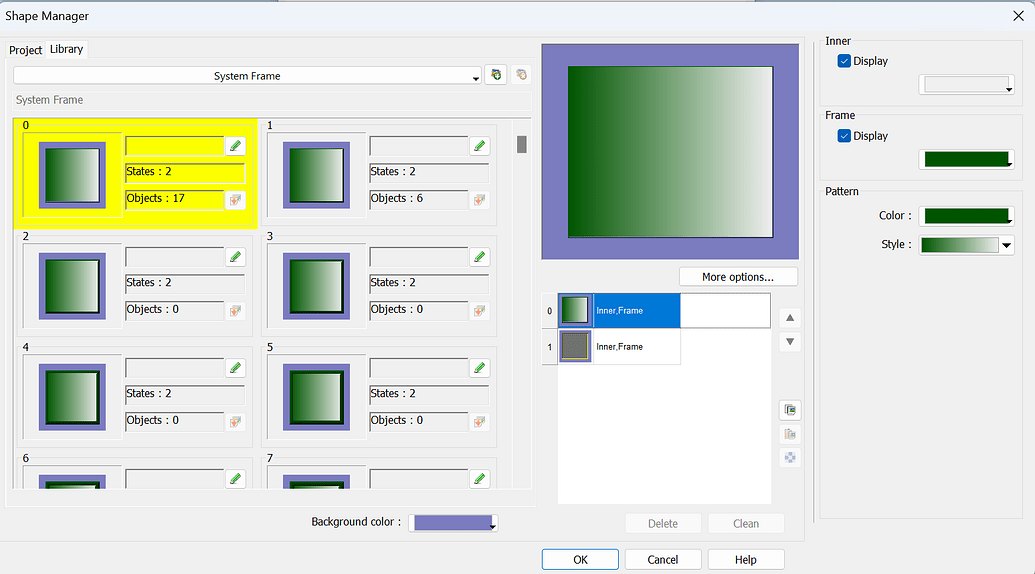The width and height of the screenshot is (1035, 574).
Task: Select state 1 Inner,Frame row
Action: 619,346
